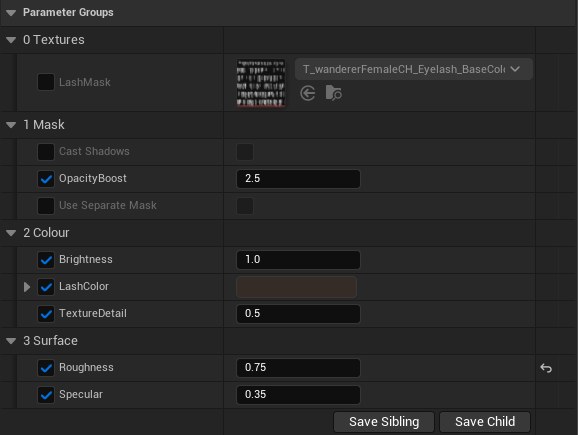Viewport: 578px width, 435px height.
Task: Click the Brightness value field 1.0
Action: (x=298, y=260)
